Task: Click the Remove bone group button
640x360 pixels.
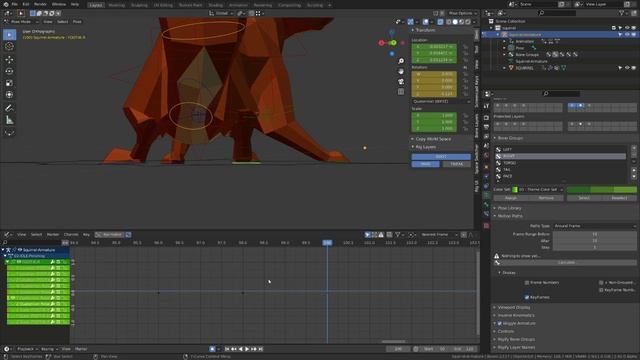Action: (546, 198)
